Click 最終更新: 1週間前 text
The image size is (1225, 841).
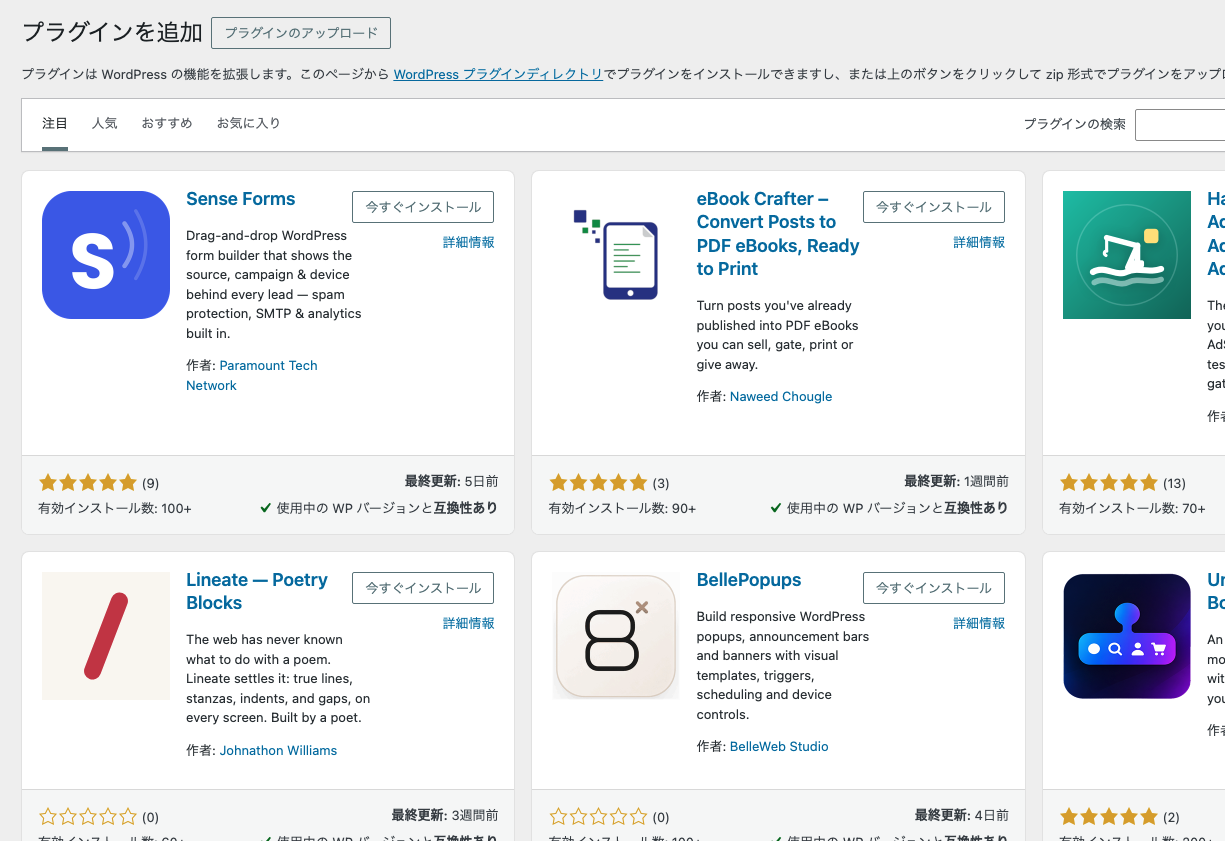pos(956,481)
